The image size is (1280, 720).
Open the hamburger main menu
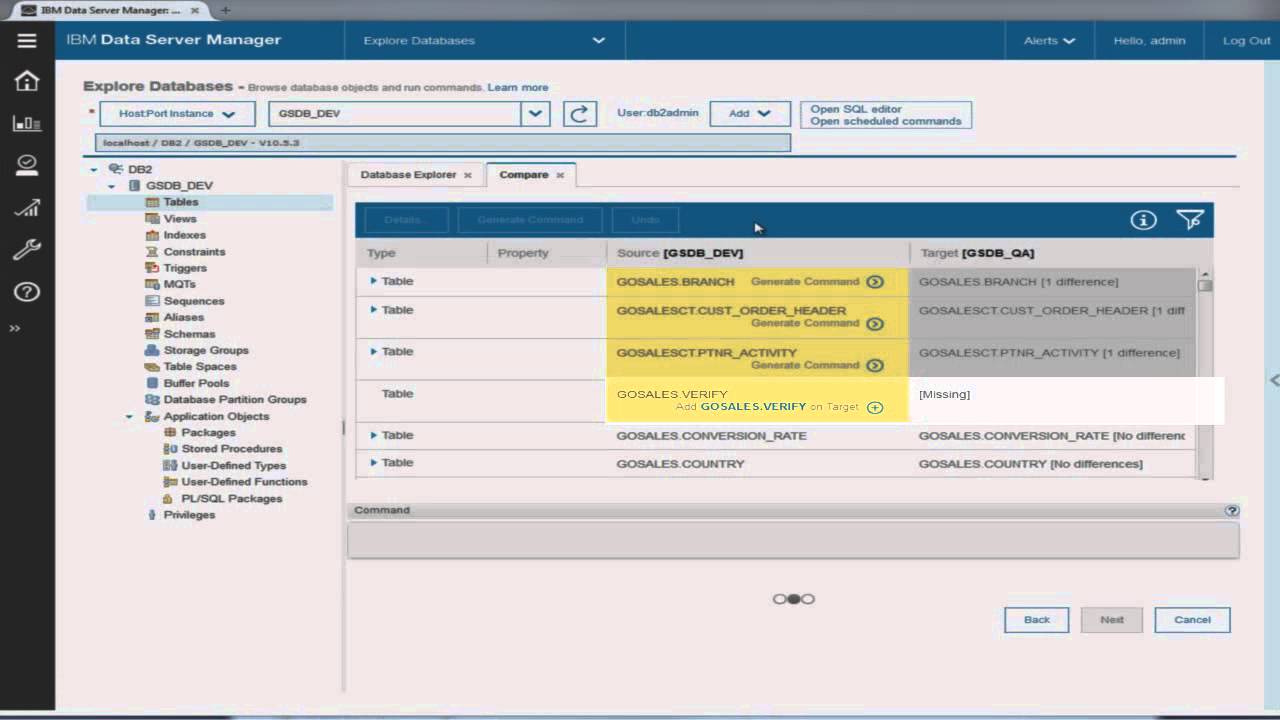[27, 41]
